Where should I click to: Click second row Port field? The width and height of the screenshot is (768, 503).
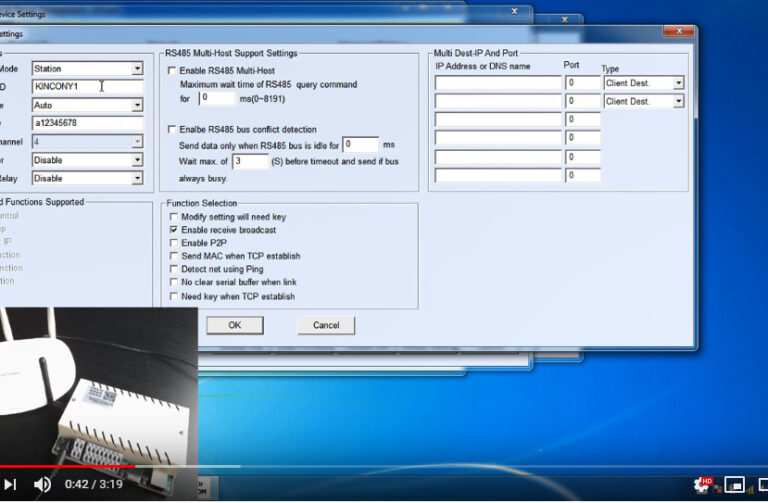tap(583, 101)
